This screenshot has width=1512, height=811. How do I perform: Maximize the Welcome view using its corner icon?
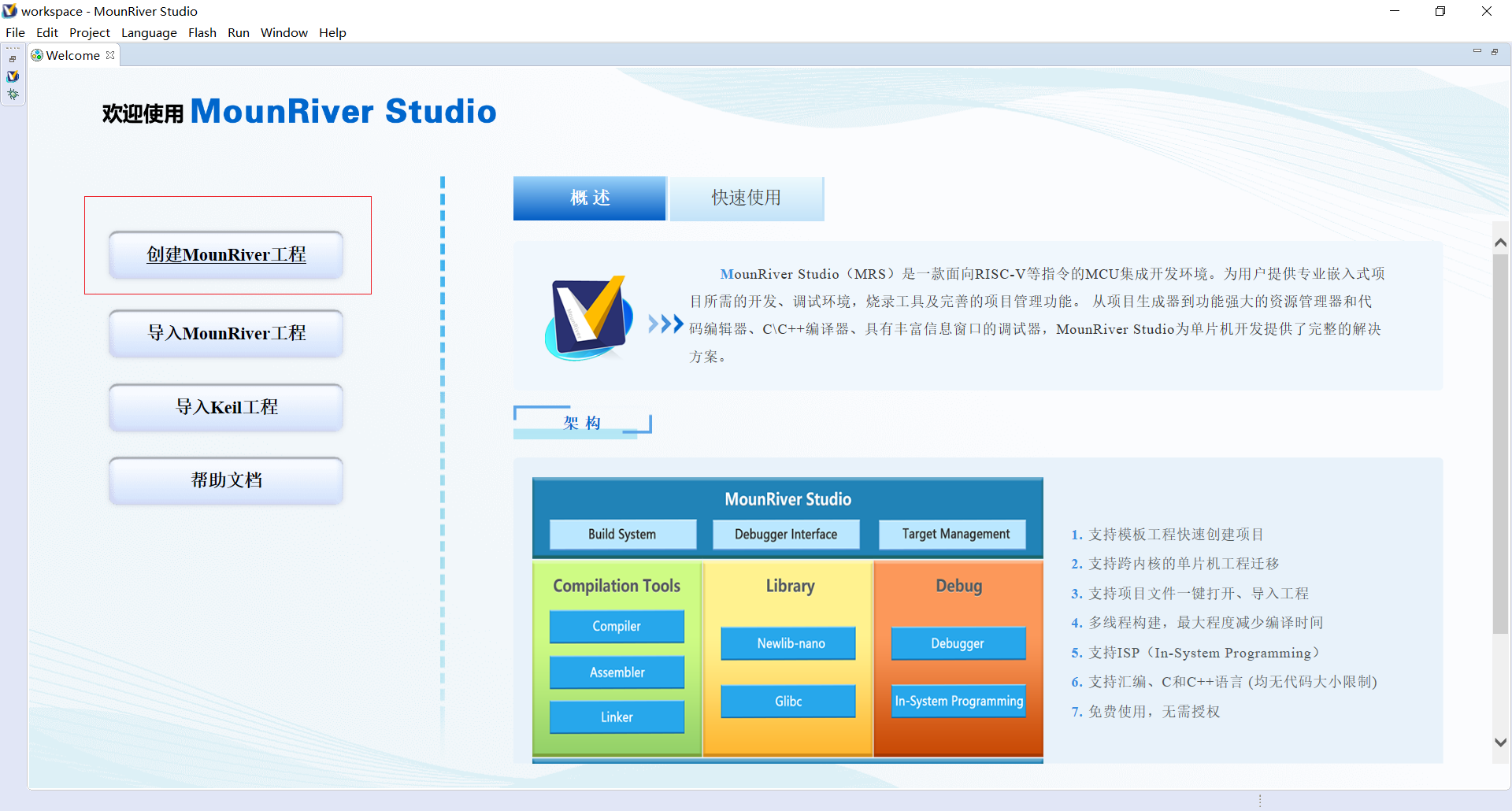click(1495, 52)
